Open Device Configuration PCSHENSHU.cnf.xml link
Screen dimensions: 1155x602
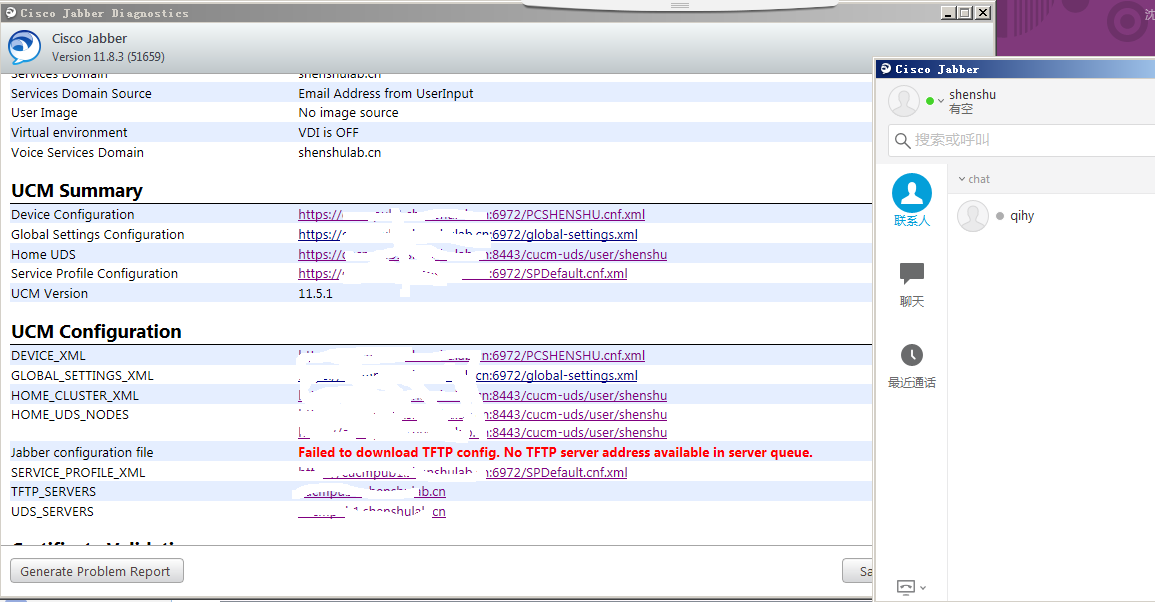pos(471,214)
